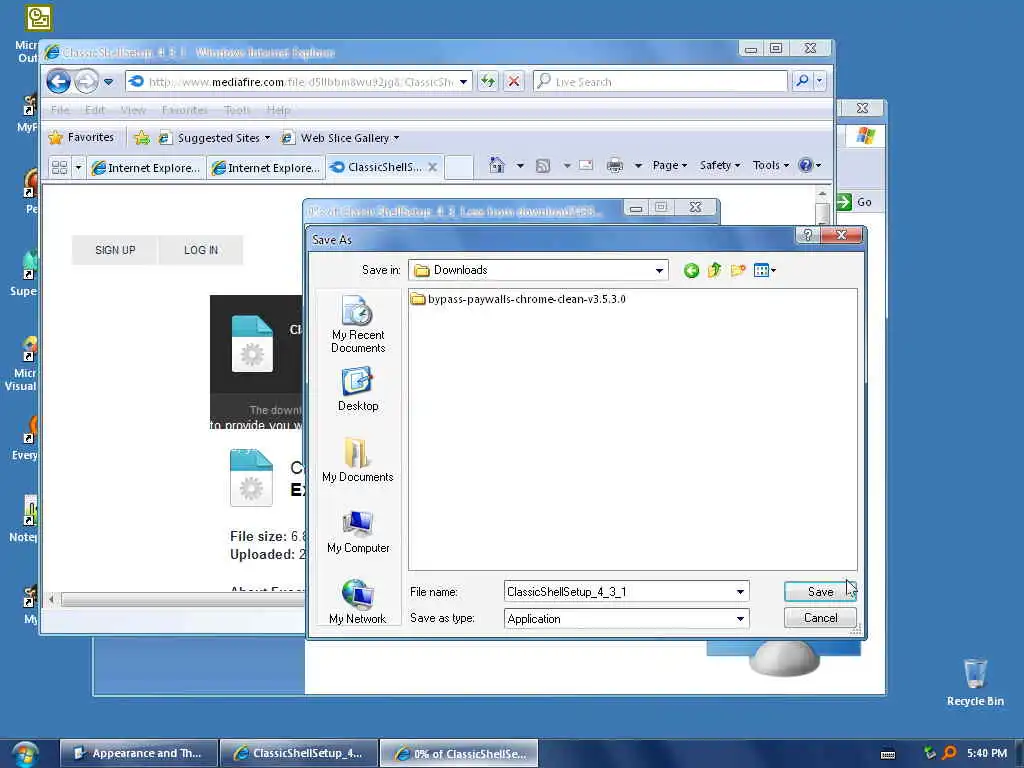Click the Quick Tabs grid icon

coord(59,167)
